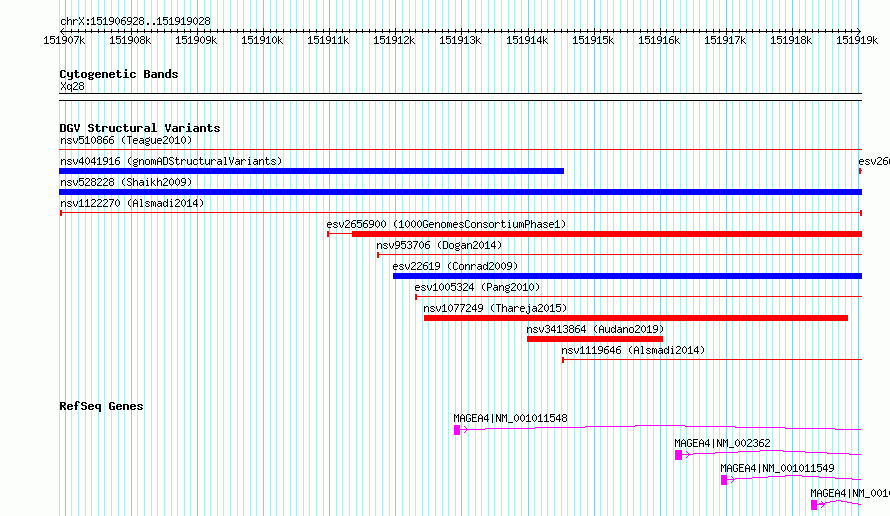Open variant esv22619 (Conrad2009) label
890x516 pixels.
(x=455, y=266)
